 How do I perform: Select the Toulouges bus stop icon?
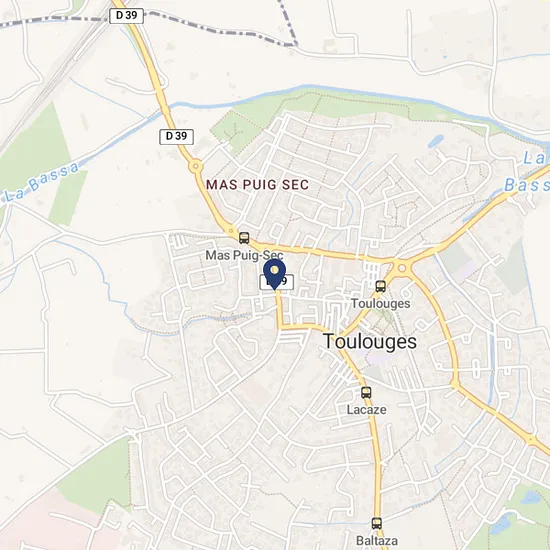click(381, 287)
